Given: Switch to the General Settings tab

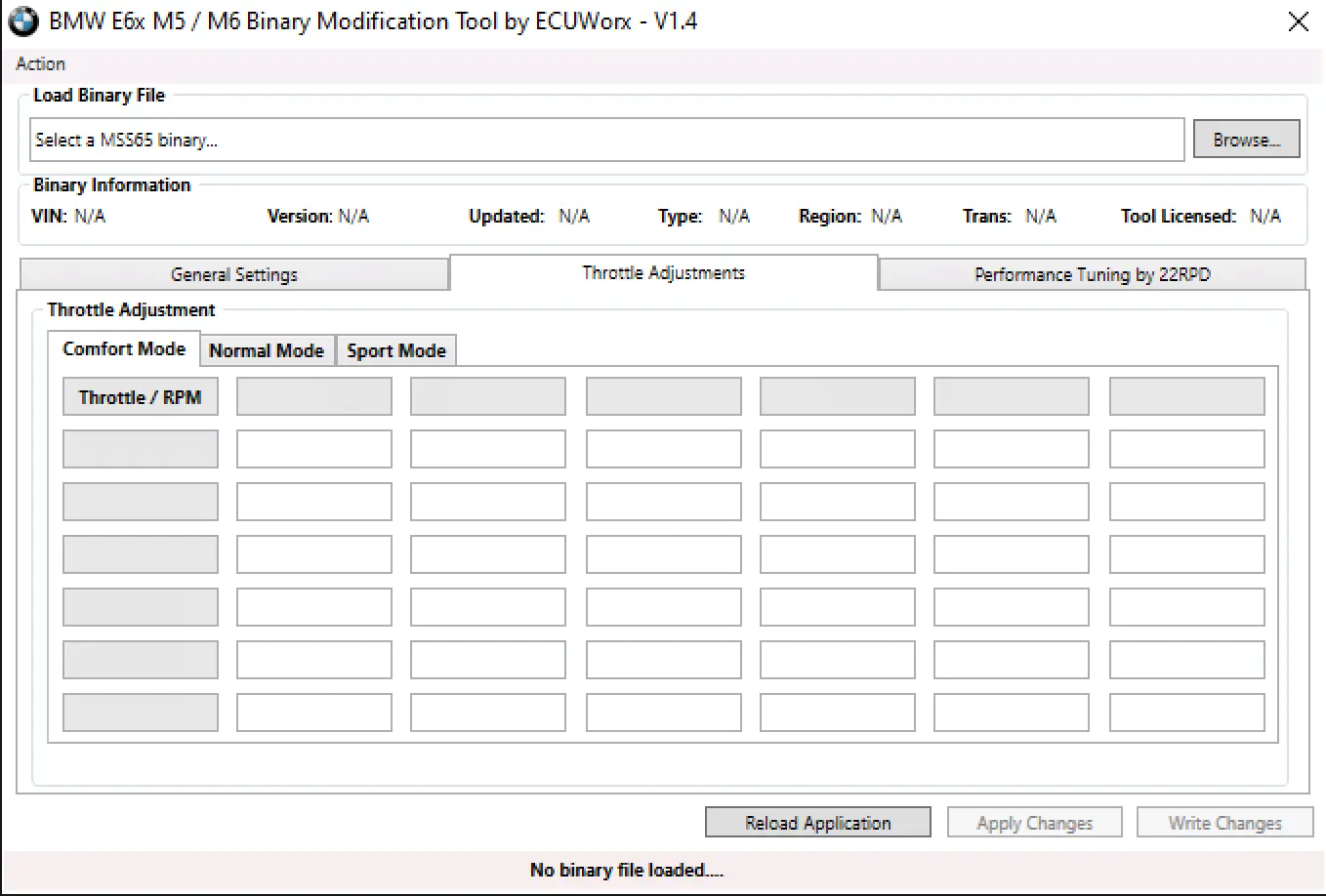Looking at the screenshot, I should (233, 274).
